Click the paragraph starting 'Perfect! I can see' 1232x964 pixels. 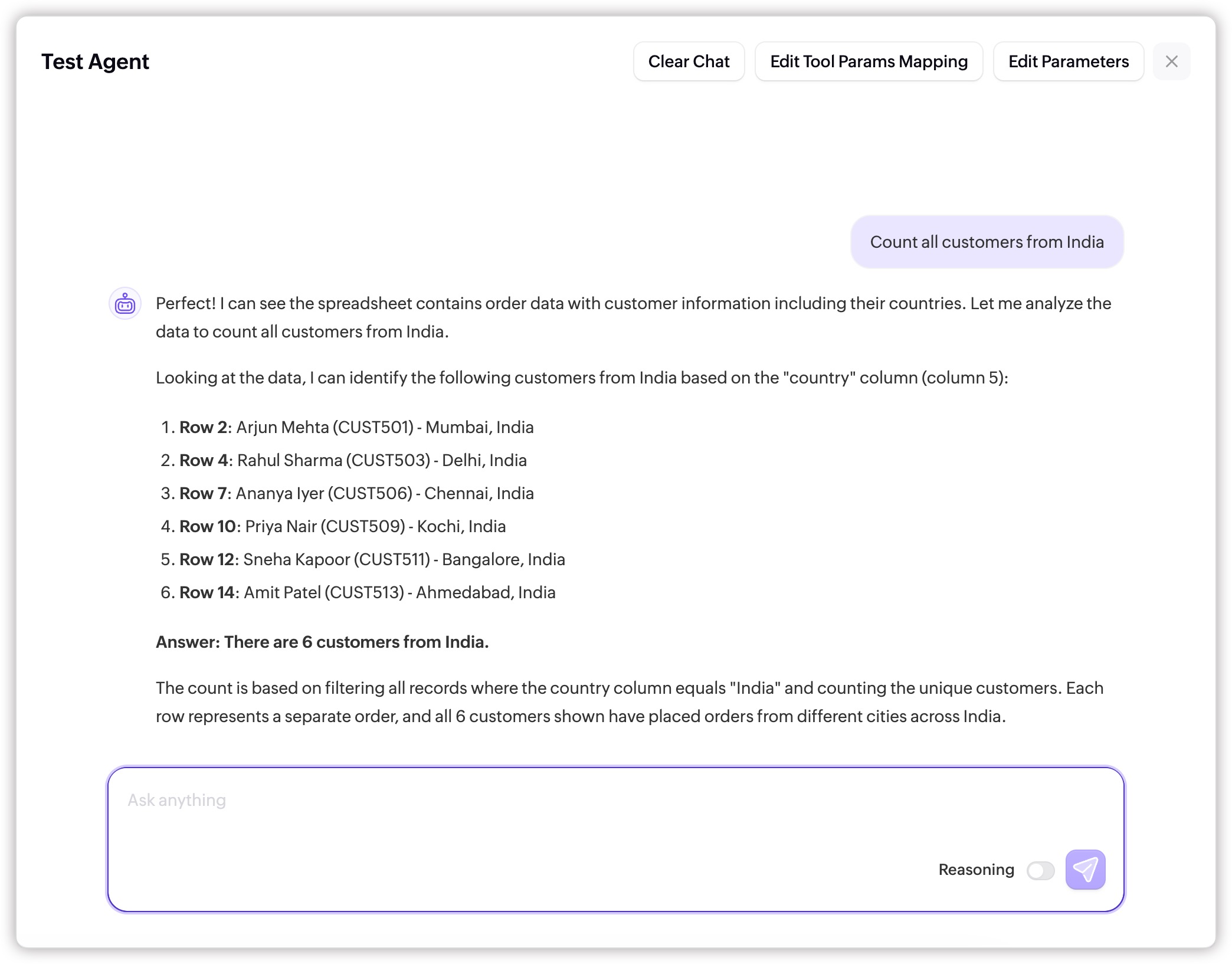click(633, 317)
